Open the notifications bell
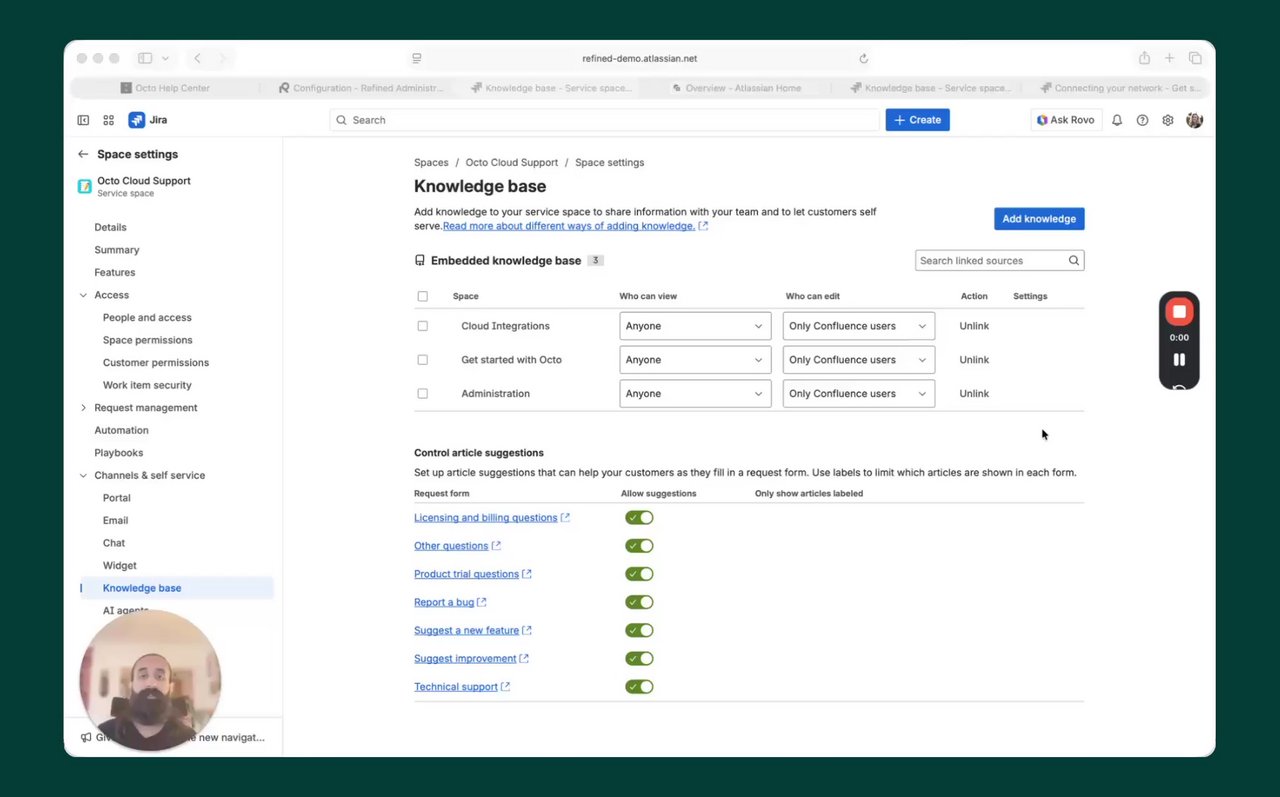The height and width of the screenshot is (797, 1280). (1117, 120)
